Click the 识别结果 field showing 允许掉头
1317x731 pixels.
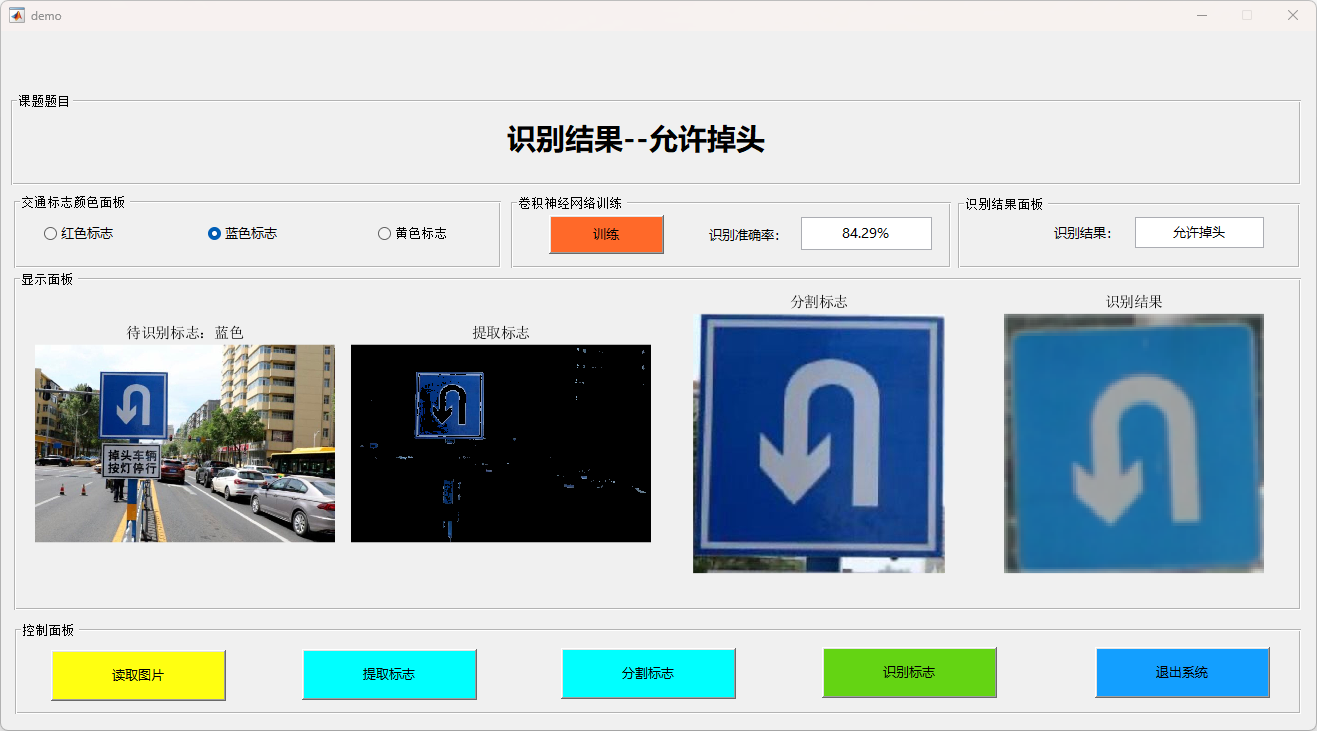pos(1198,233)
